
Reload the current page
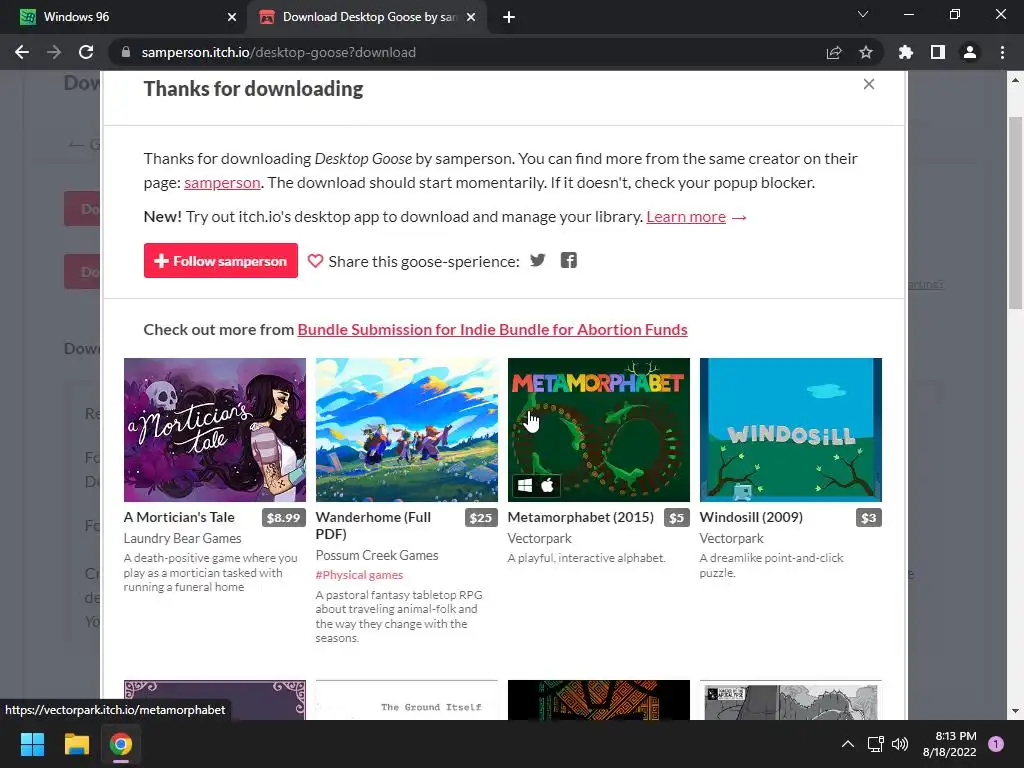(x=86, y=52)
